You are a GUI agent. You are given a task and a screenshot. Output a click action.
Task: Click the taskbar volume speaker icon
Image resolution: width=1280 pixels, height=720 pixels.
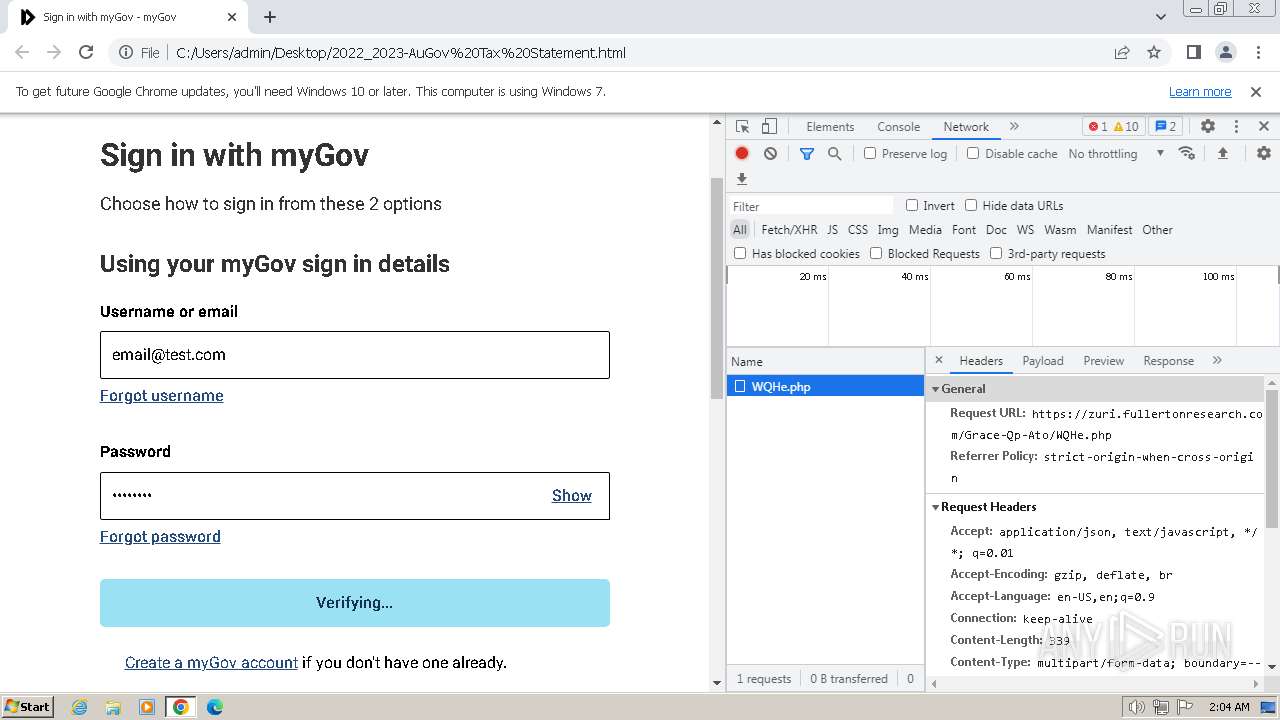click(x=1136, y=707)
